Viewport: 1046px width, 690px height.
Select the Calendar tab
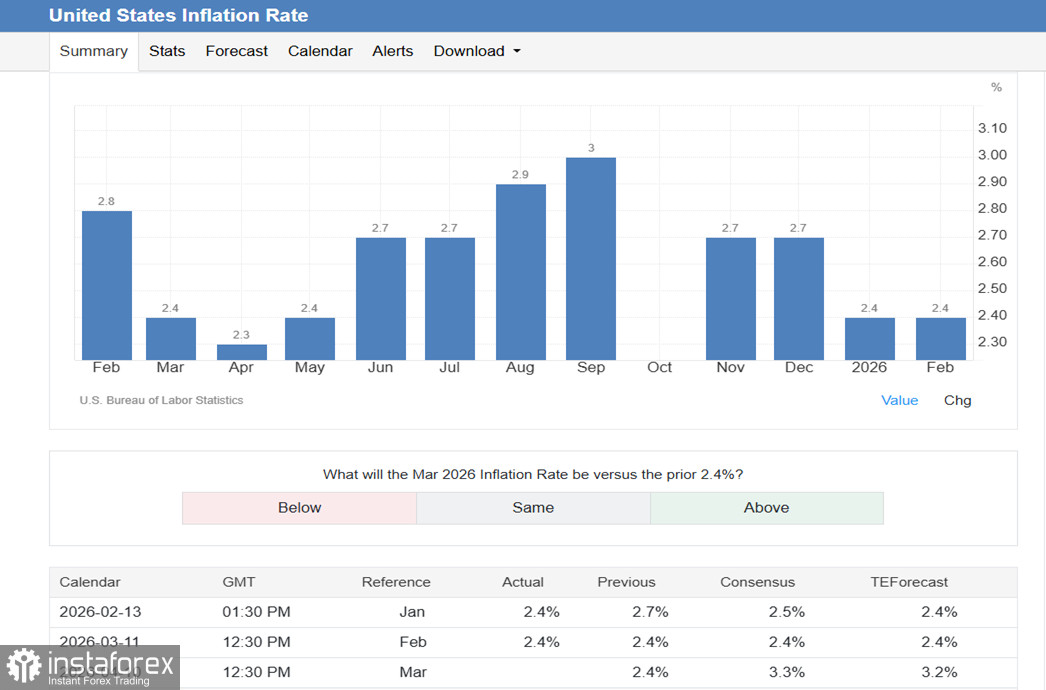point(320,51)
